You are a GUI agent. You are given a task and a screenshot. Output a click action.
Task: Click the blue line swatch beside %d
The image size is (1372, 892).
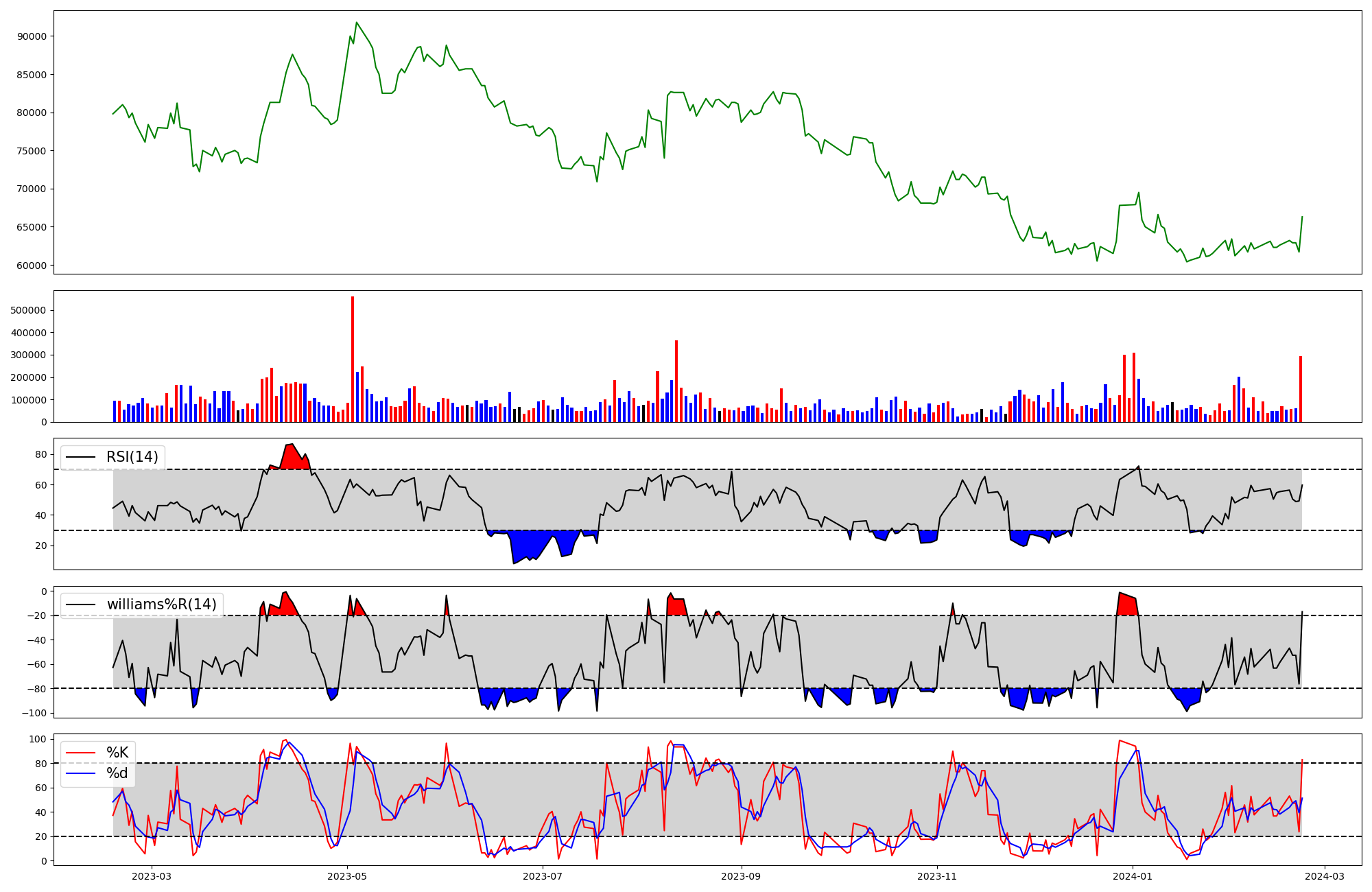point(80,773)
